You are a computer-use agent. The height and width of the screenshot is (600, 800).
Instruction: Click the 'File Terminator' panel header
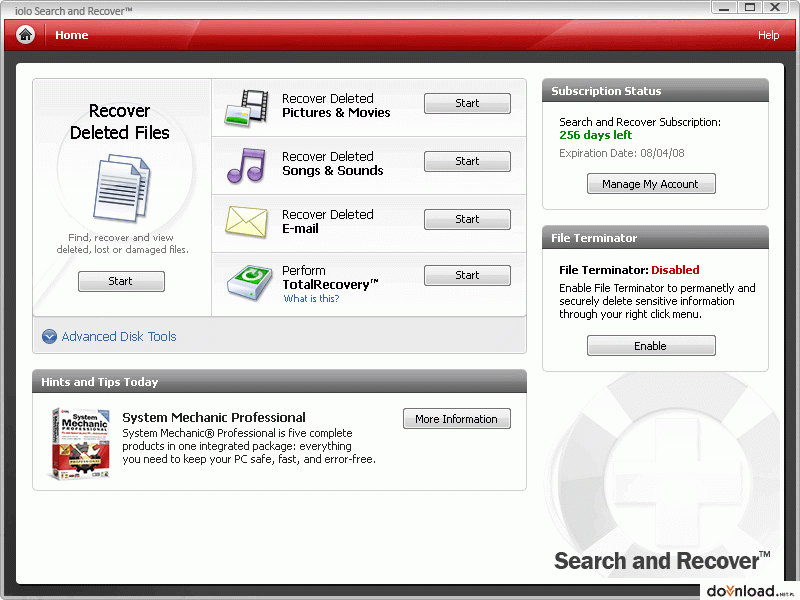655,238
